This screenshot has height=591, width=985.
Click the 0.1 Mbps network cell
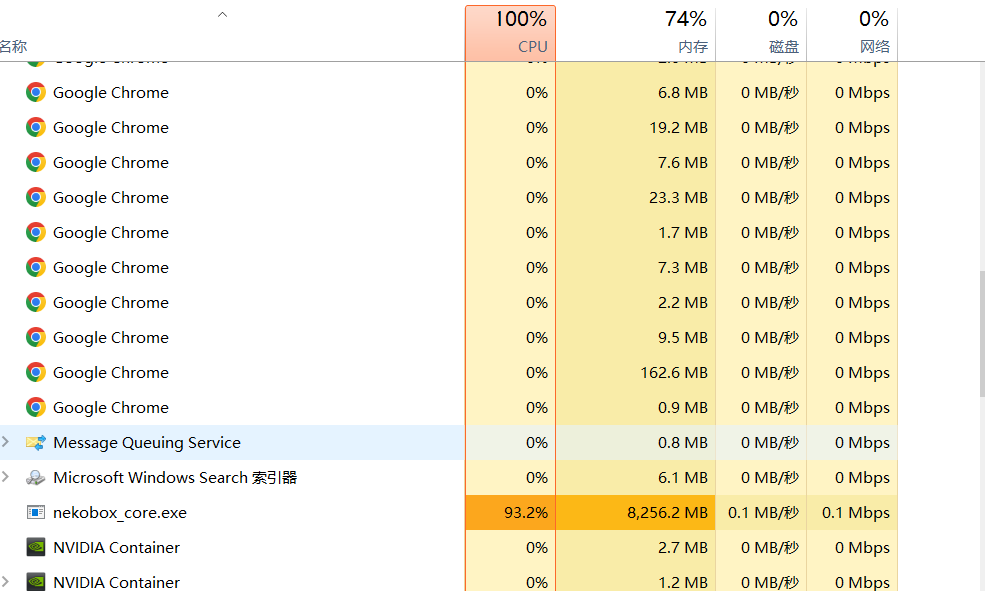click(x=852, y=512)
